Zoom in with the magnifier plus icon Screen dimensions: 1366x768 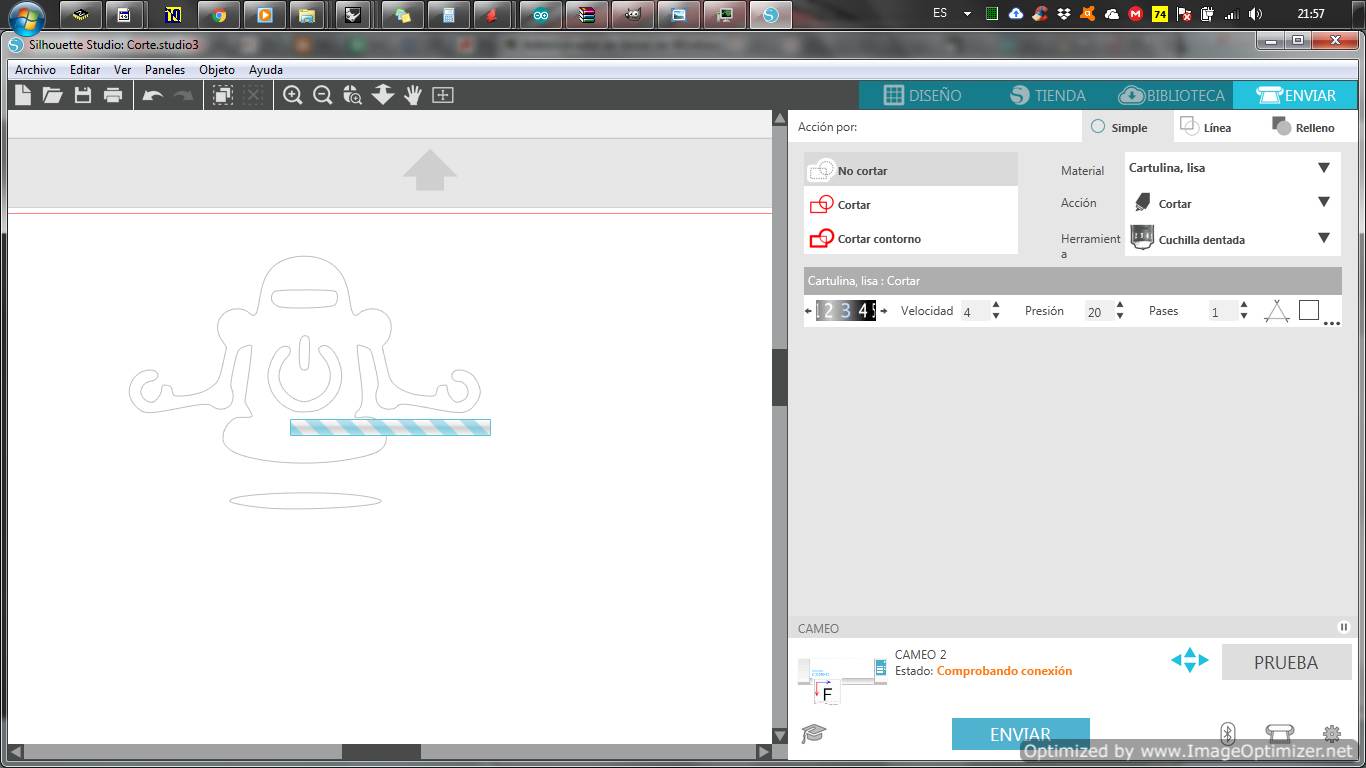click(x=292, y=95)
